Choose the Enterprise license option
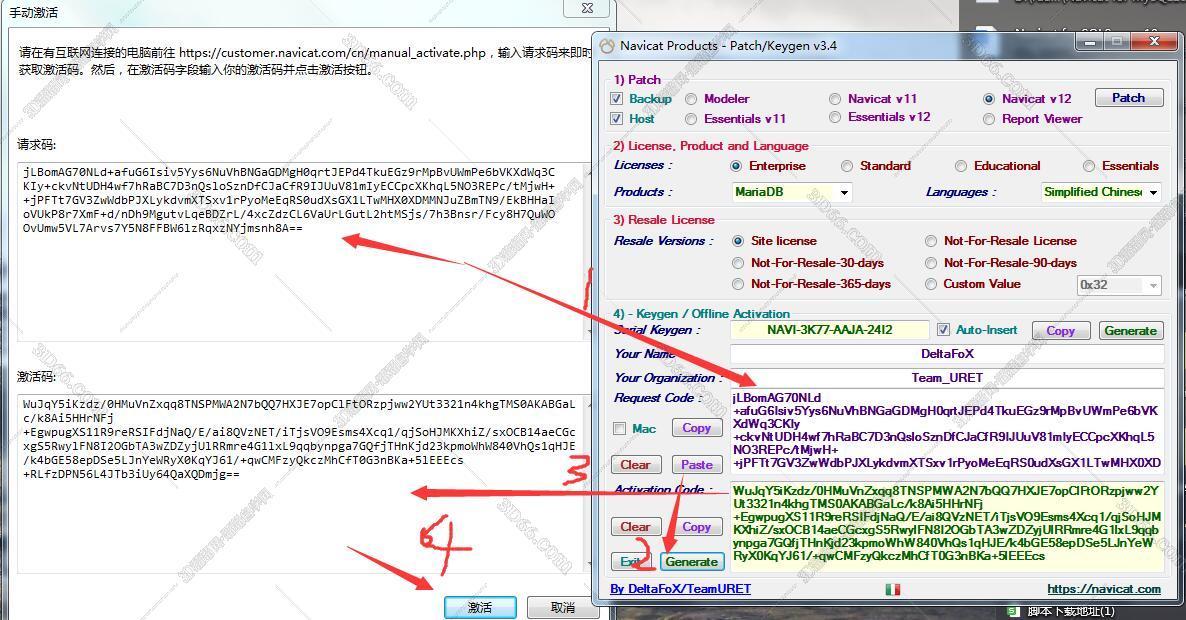The width and height of the screenshot is (1186, 620). [x=736, y=166]
